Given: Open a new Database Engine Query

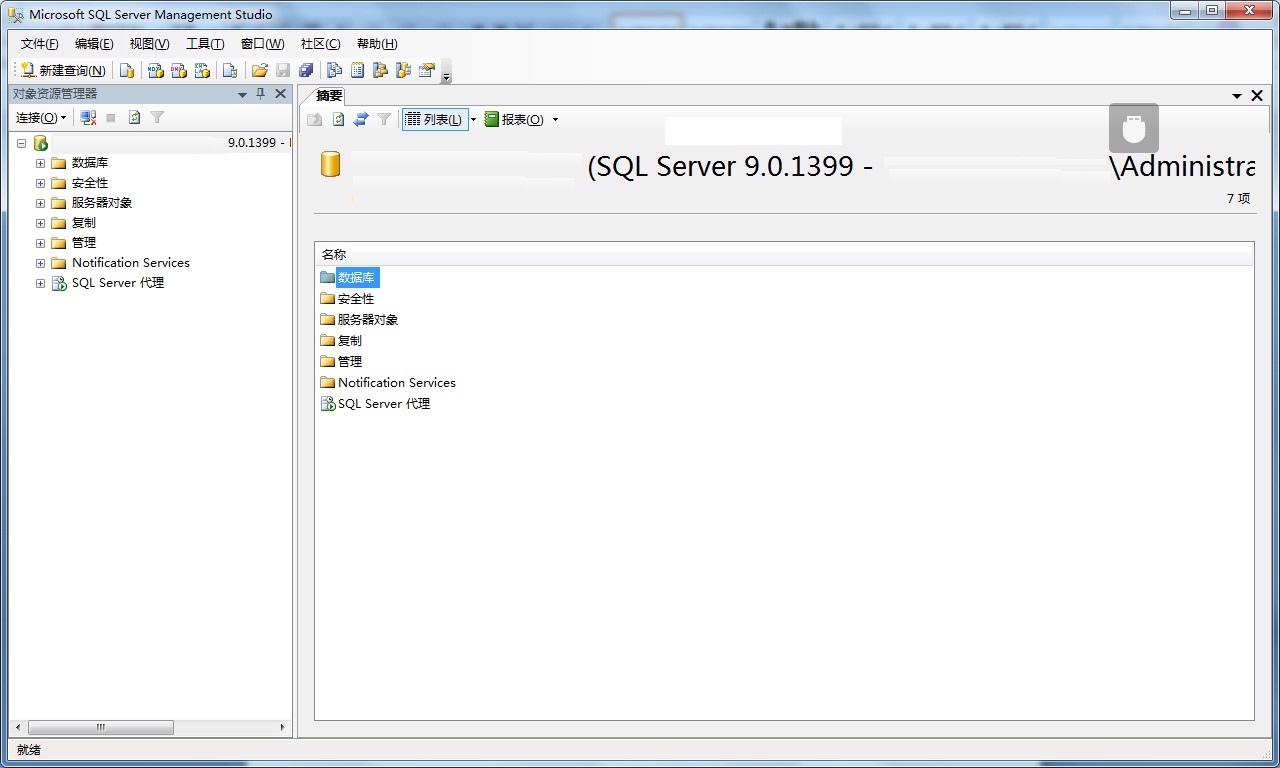Looking at the screenshot, I should coord(127,70).
